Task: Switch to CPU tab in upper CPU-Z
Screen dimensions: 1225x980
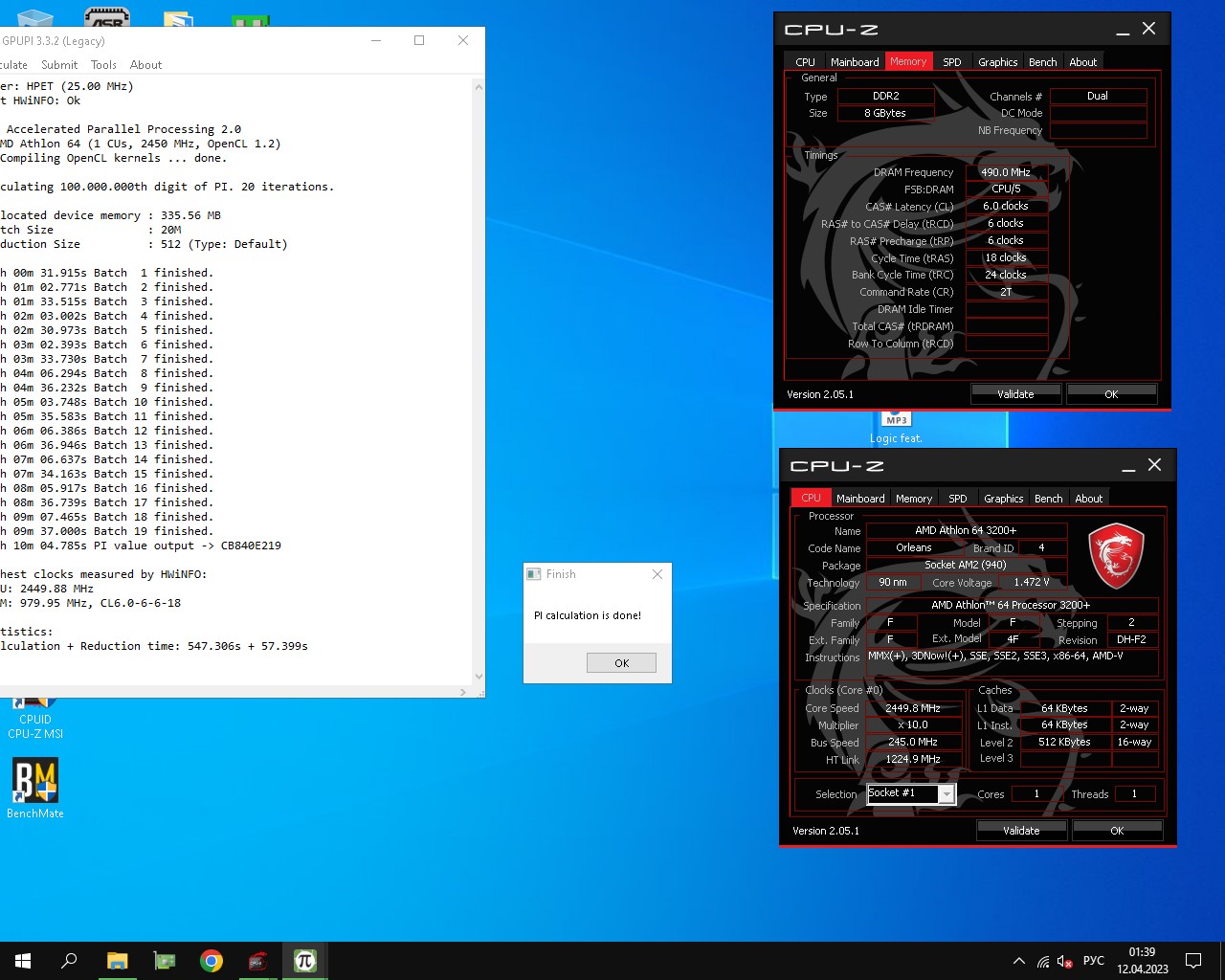Action: tap(806, 61)
